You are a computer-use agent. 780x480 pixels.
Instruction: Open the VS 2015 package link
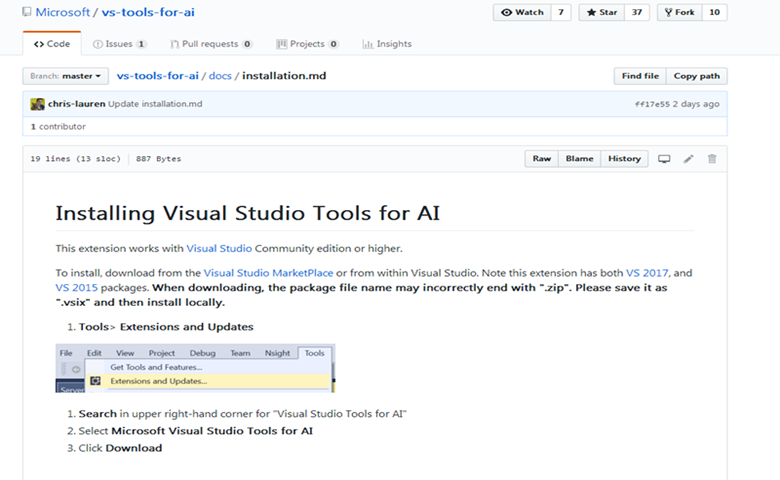[77, 288]
